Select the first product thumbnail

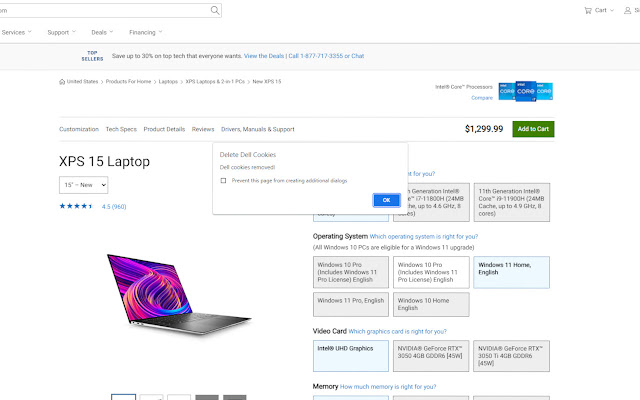(123, 397)
